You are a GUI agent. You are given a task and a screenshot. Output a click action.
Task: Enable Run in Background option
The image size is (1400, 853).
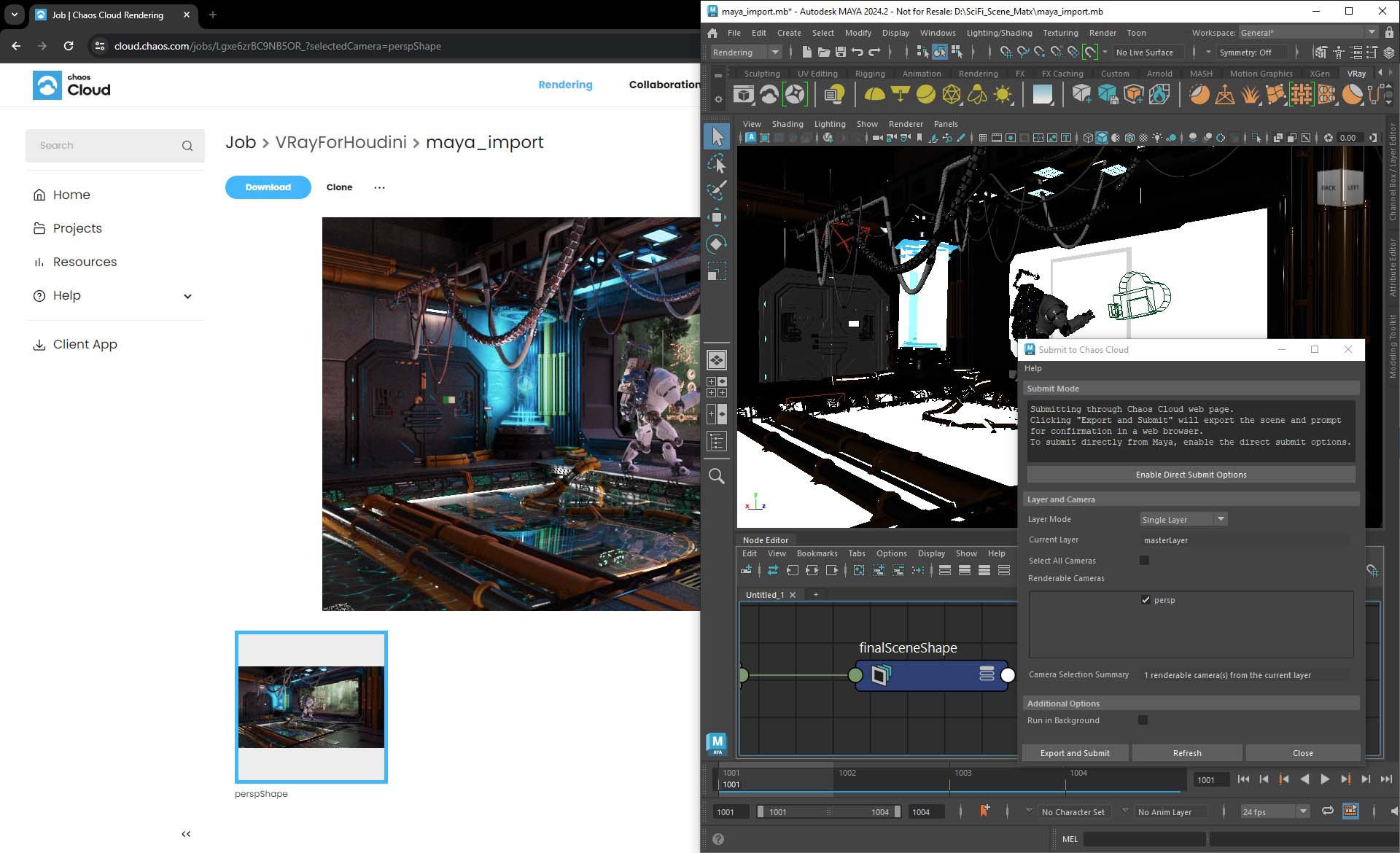1143,720
